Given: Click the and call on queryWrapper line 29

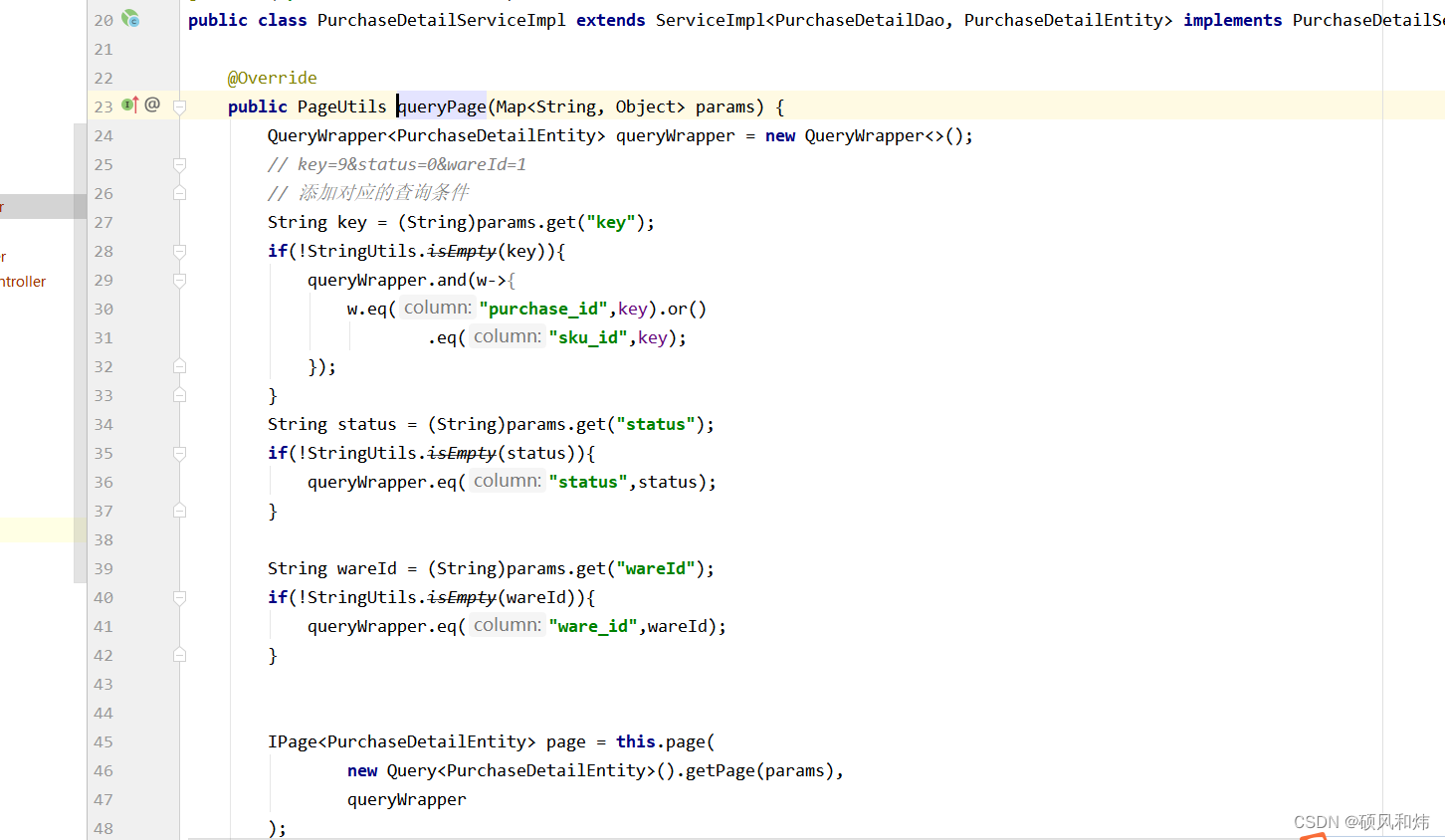Looking at the screenshot, I should pos(452,280).
